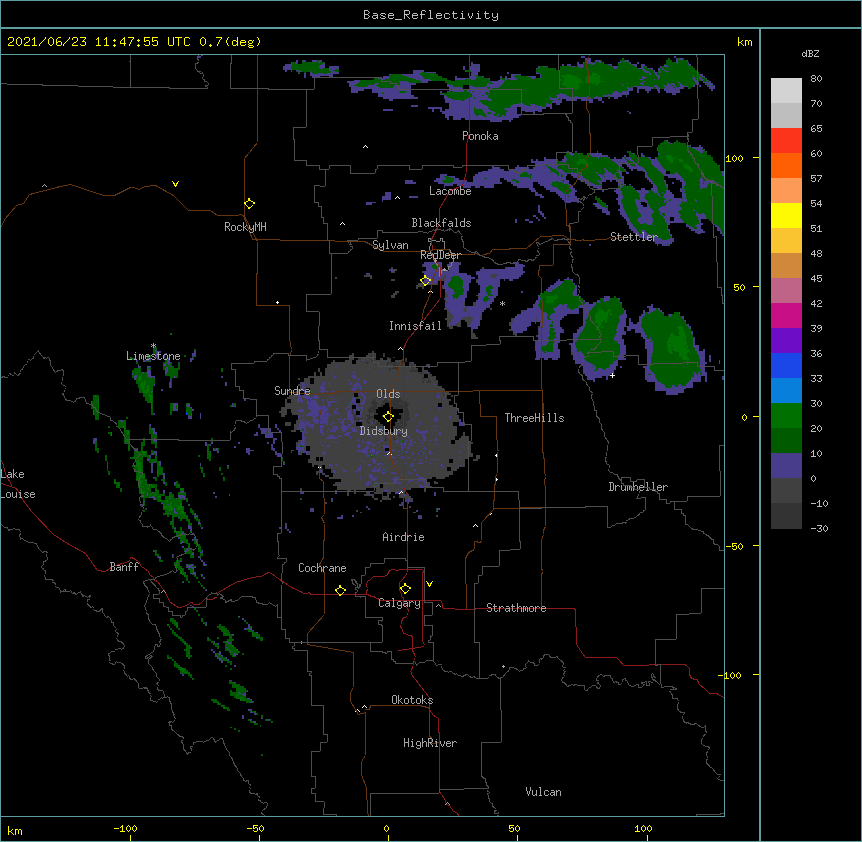
Task: Click the -30 value on the dBZ scale
Action: click(819, 529)
